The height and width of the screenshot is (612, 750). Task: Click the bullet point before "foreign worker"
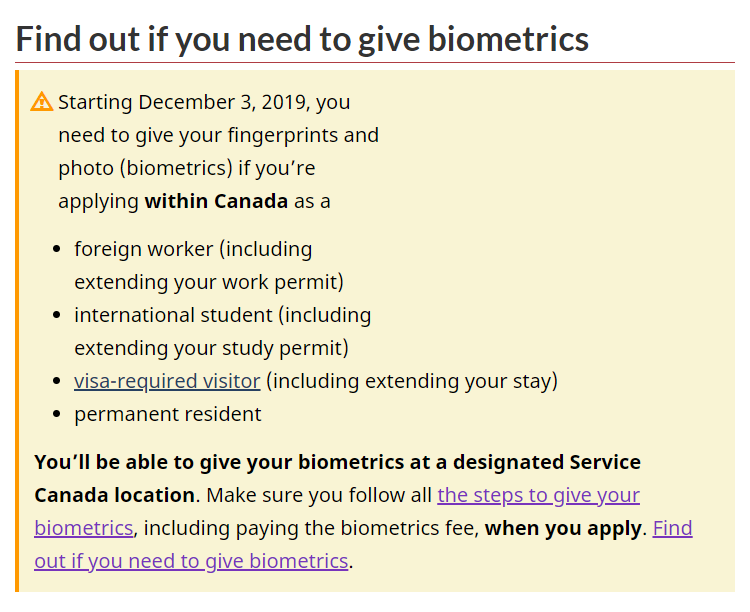[x=59, y=249]
